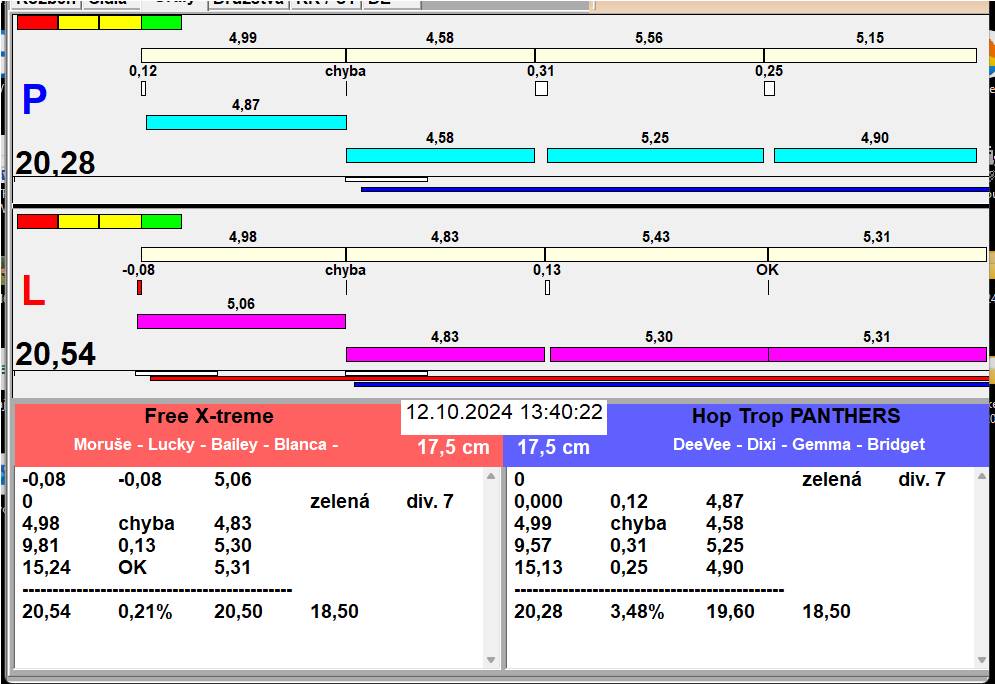Click the 0,31 changeover box in lane P
The image size is (995, 684).
click(x=541, y=88)
